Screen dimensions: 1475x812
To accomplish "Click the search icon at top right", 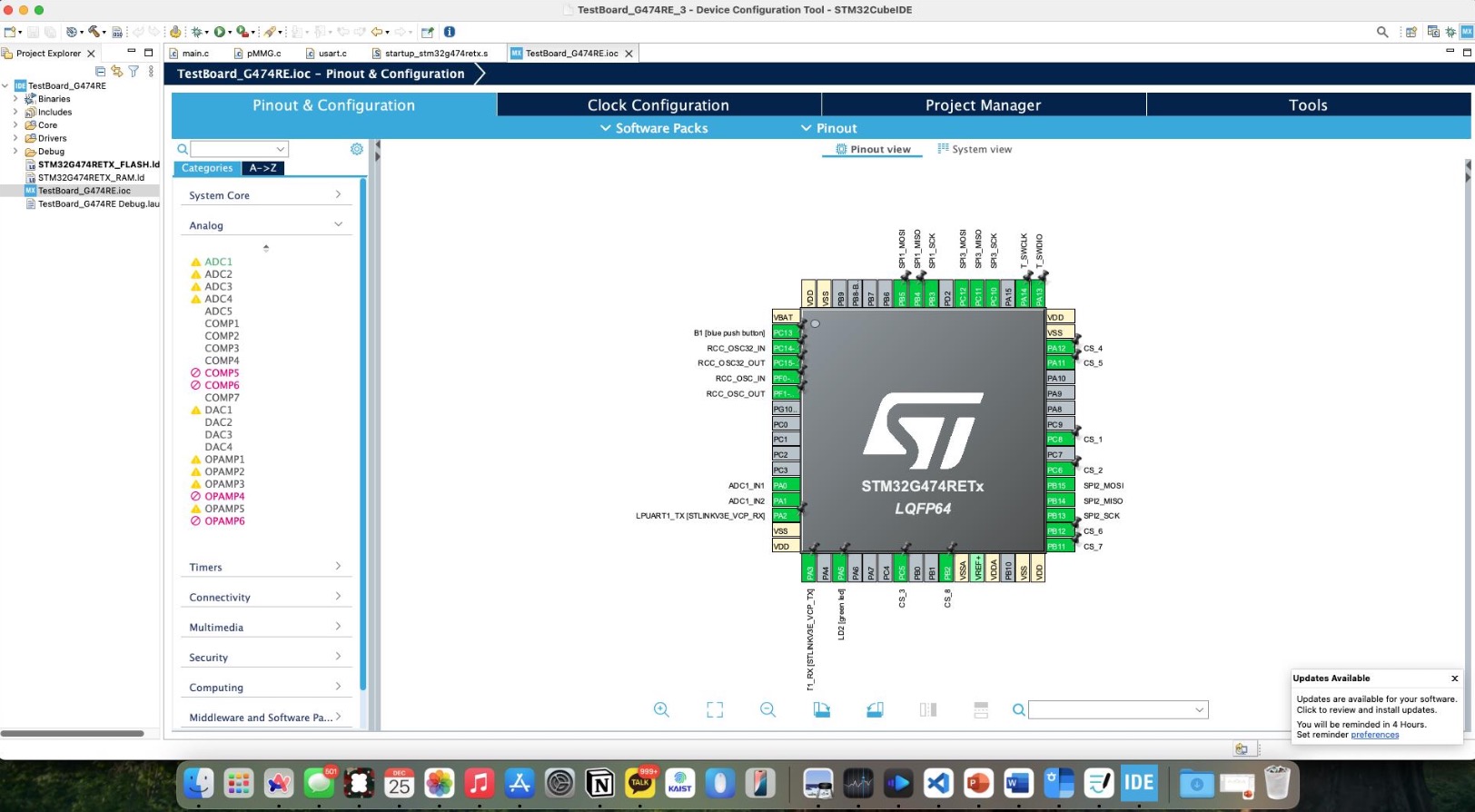I will click(1382, 32).
